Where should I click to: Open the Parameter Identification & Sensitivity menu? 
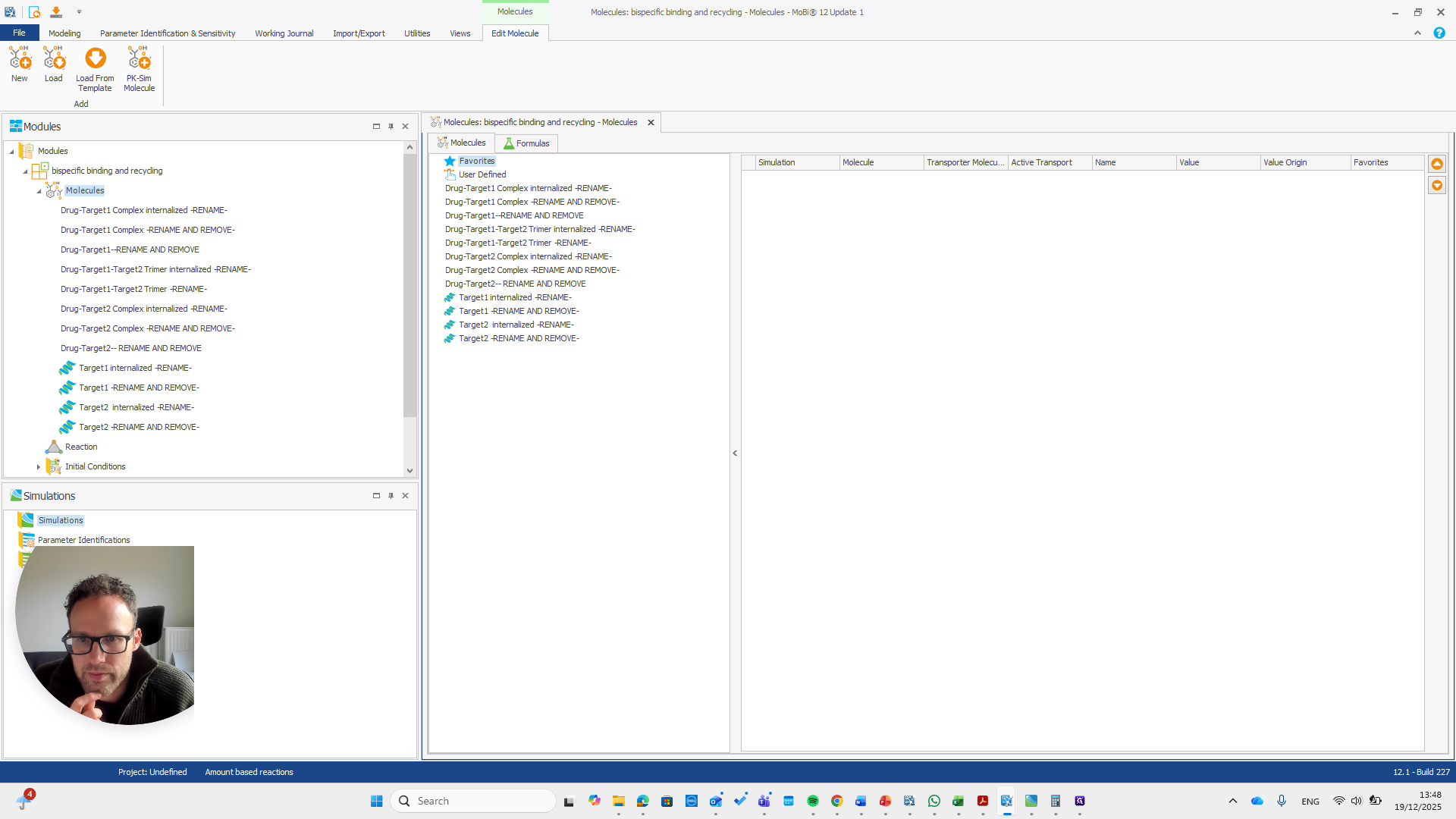pos(167,33)
